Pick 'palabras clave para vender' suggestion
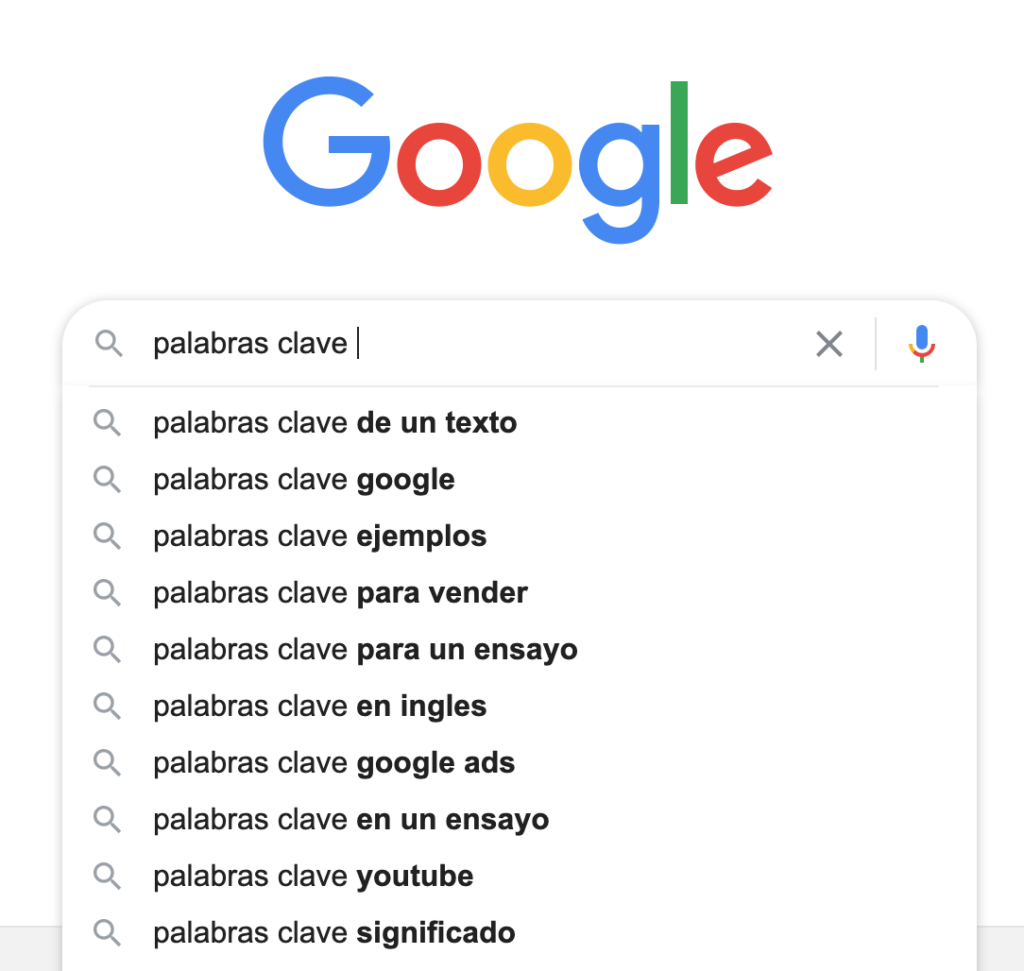1024x971 pixels. pos(340,593)
